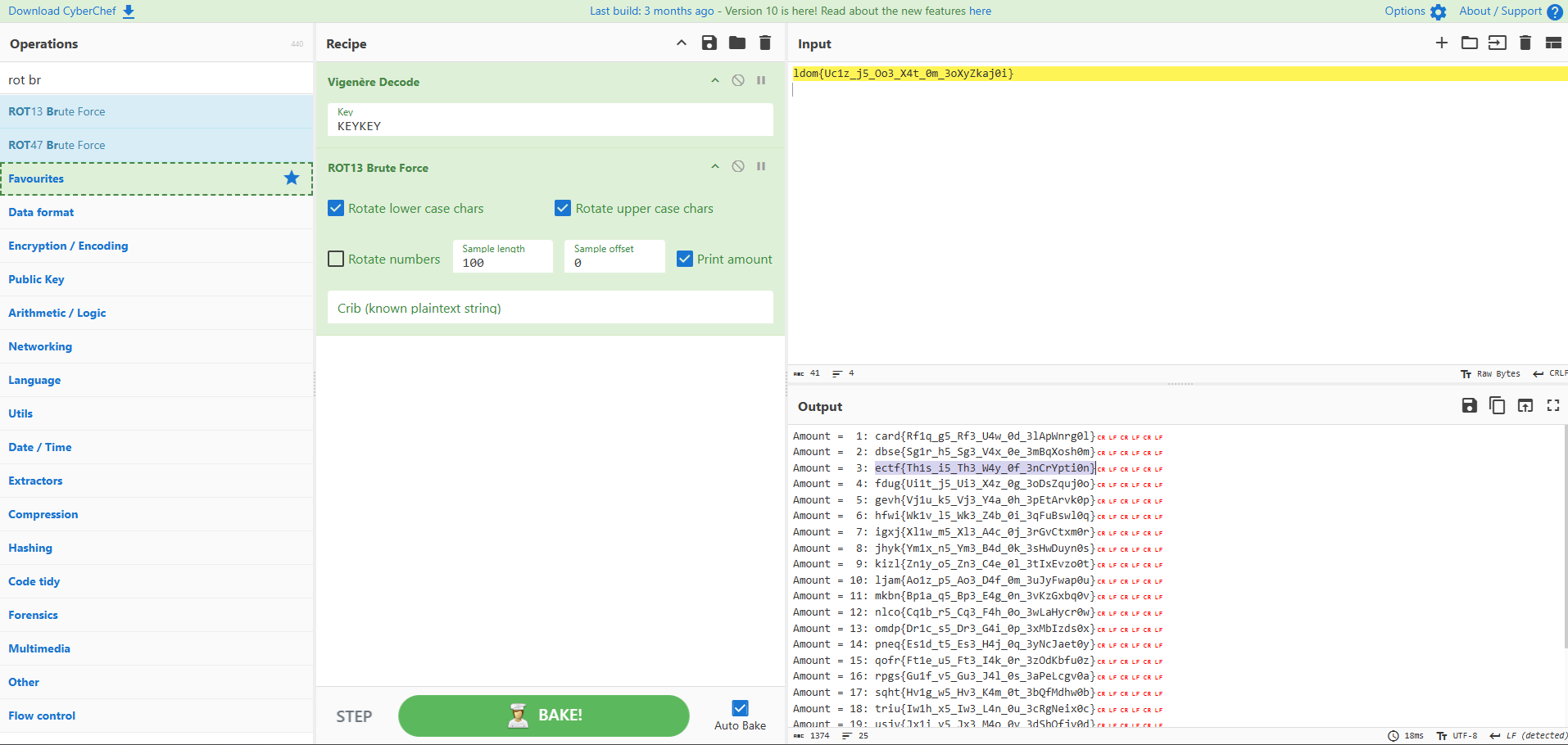Image resolution: width=1568 pixels, height=745 pixels.
Task: Set a breakpoint on Vigenère Decode
Action: pos(761,80)
